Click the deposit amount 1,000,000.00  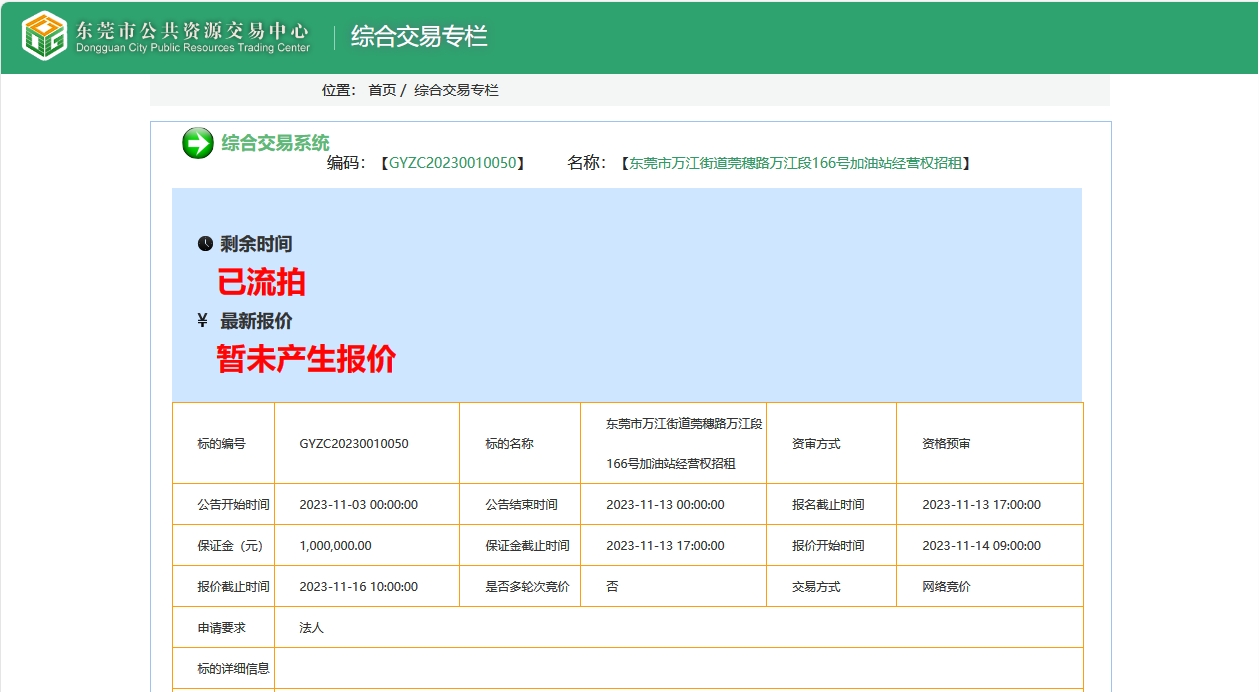pyautogui.click(x=335, y=546)
